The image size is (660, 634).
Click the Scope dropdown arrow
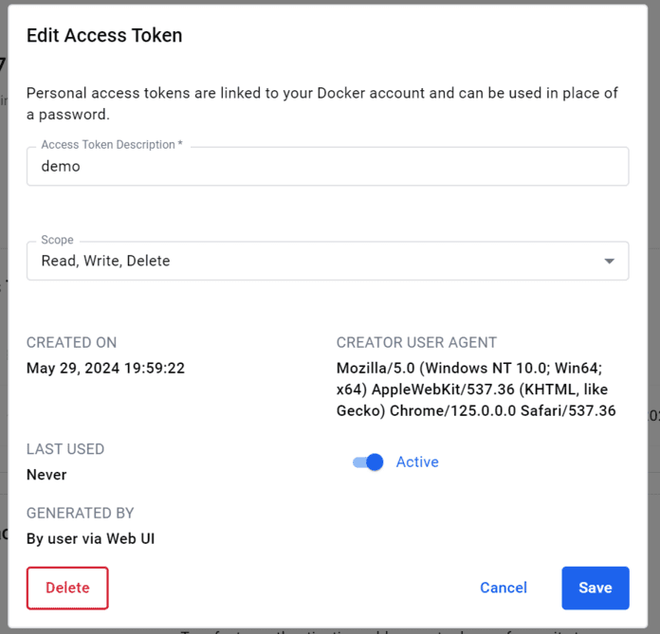click(609, 262)
